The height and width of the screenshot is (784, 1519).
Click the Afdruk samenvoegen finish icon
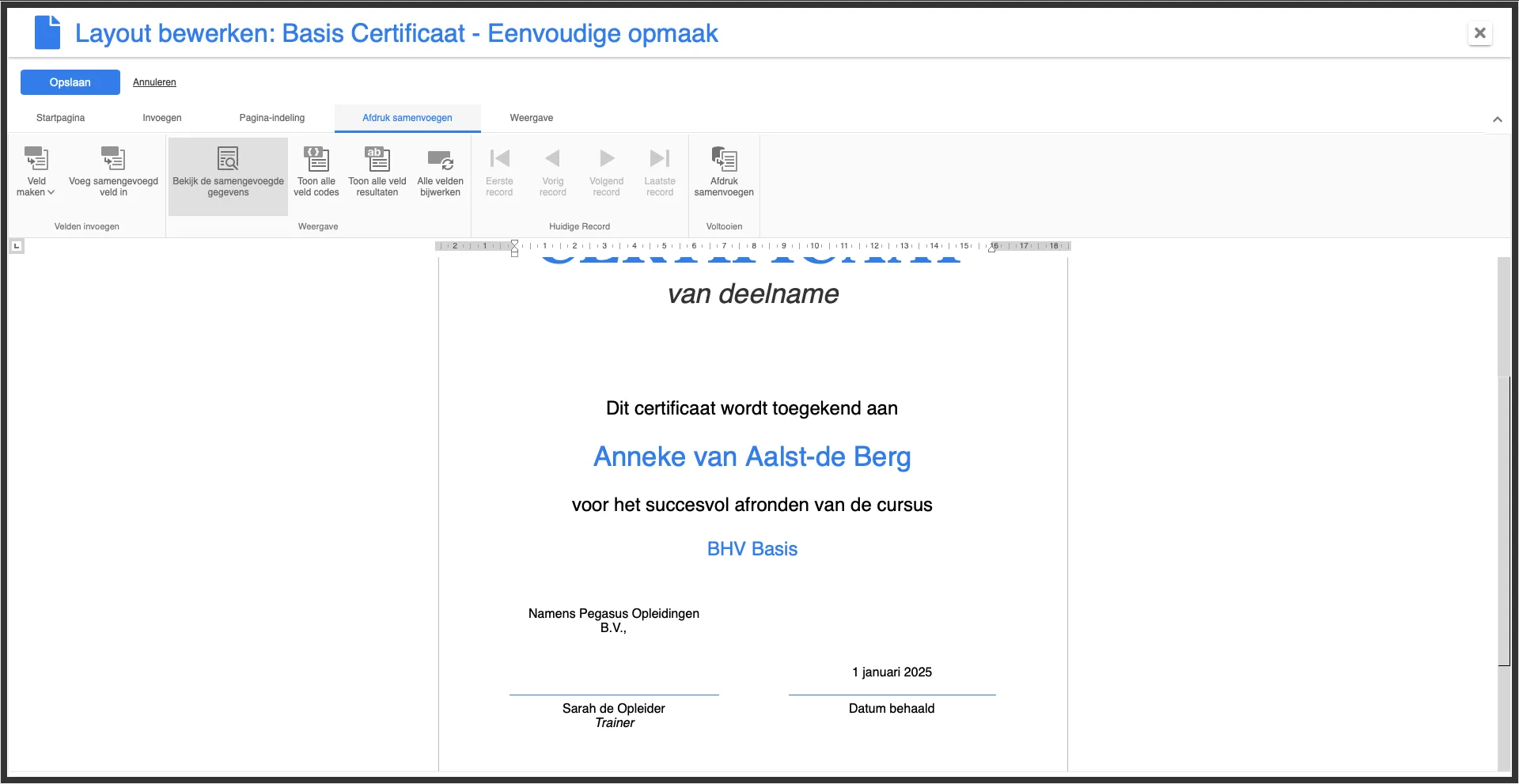[x=724, y=161]
